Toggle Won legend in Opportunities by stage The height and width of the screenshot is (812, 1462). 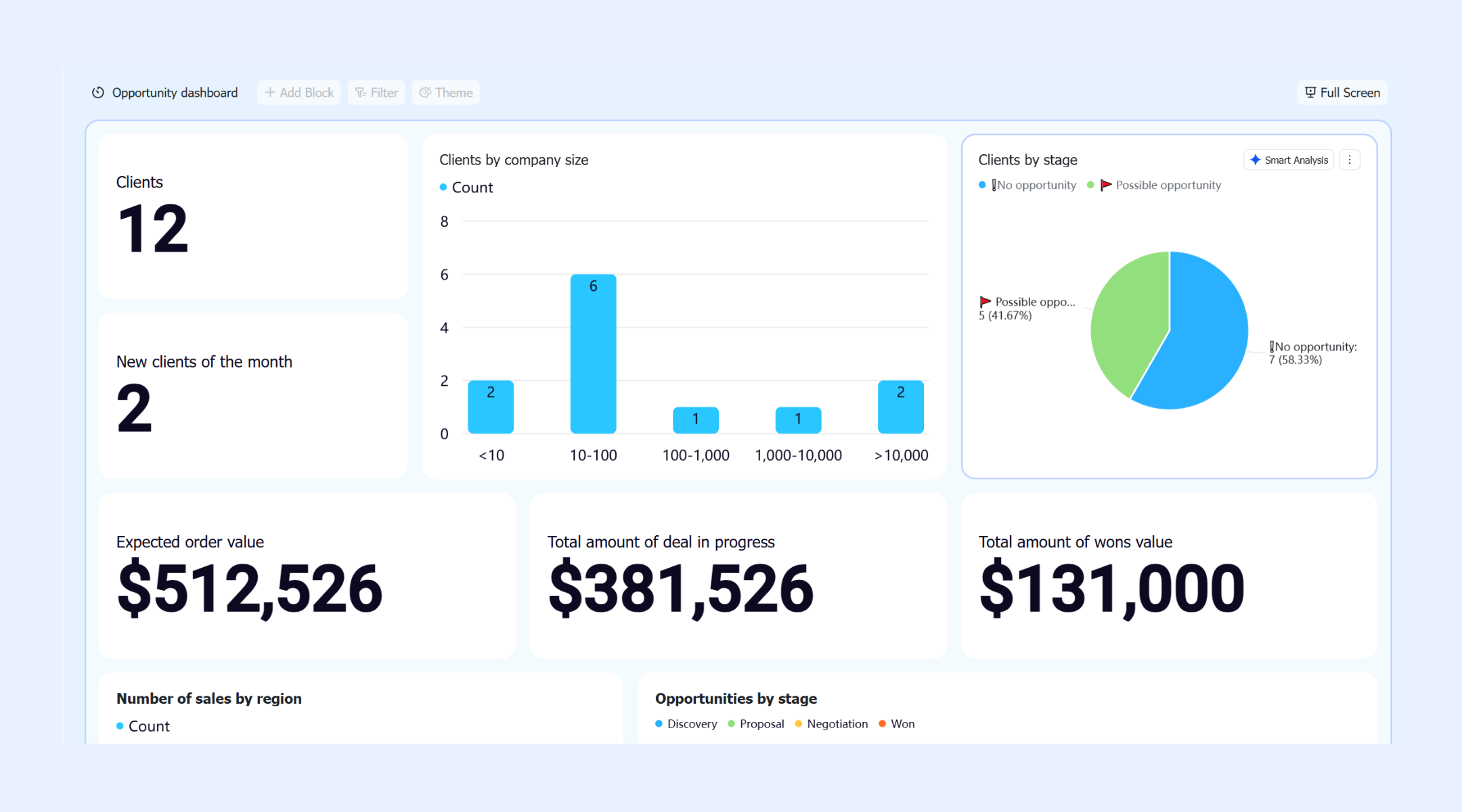pyautogui.click(x=897, y=724)
